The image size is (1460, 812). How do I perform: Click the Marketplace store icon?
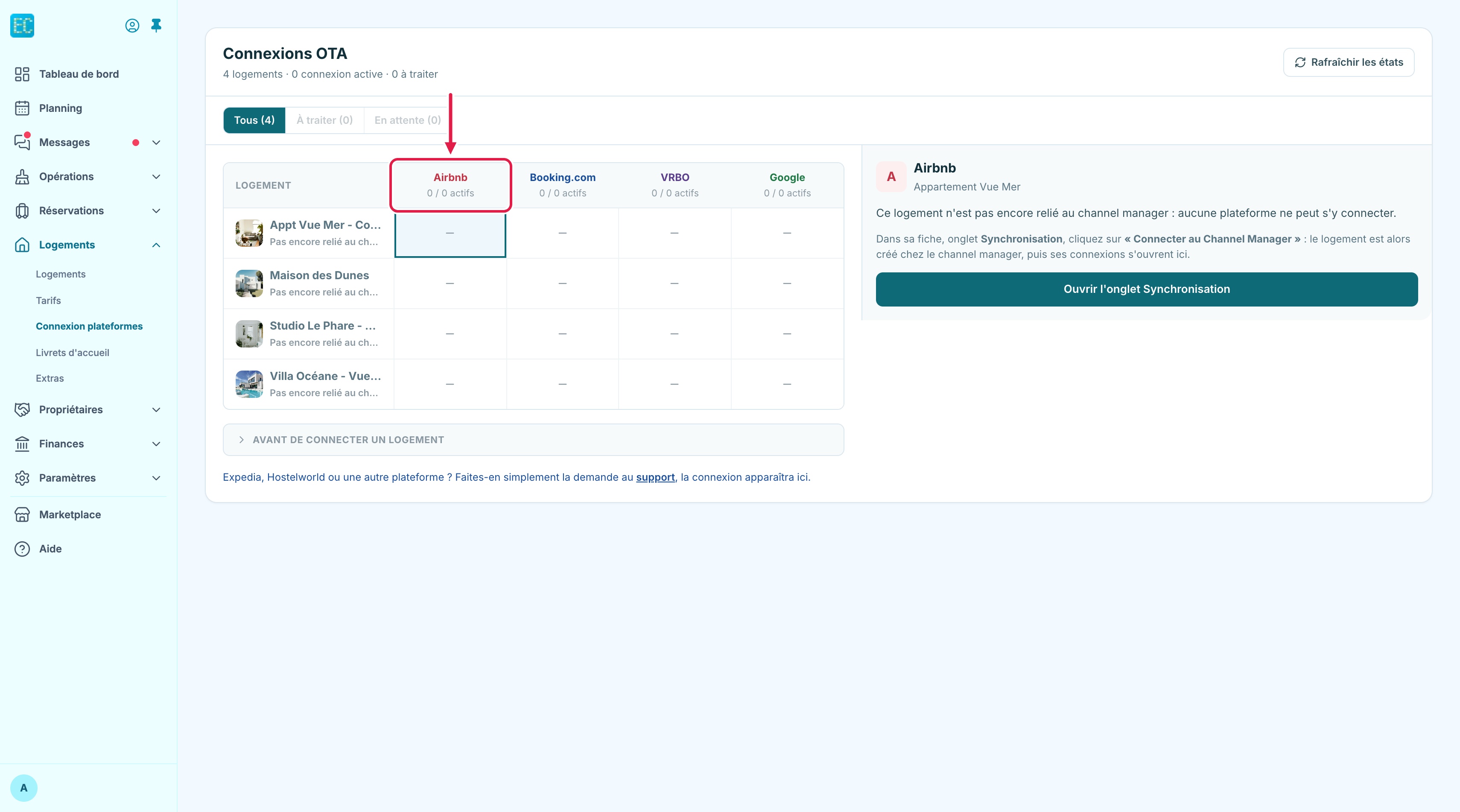coord(22,514)
